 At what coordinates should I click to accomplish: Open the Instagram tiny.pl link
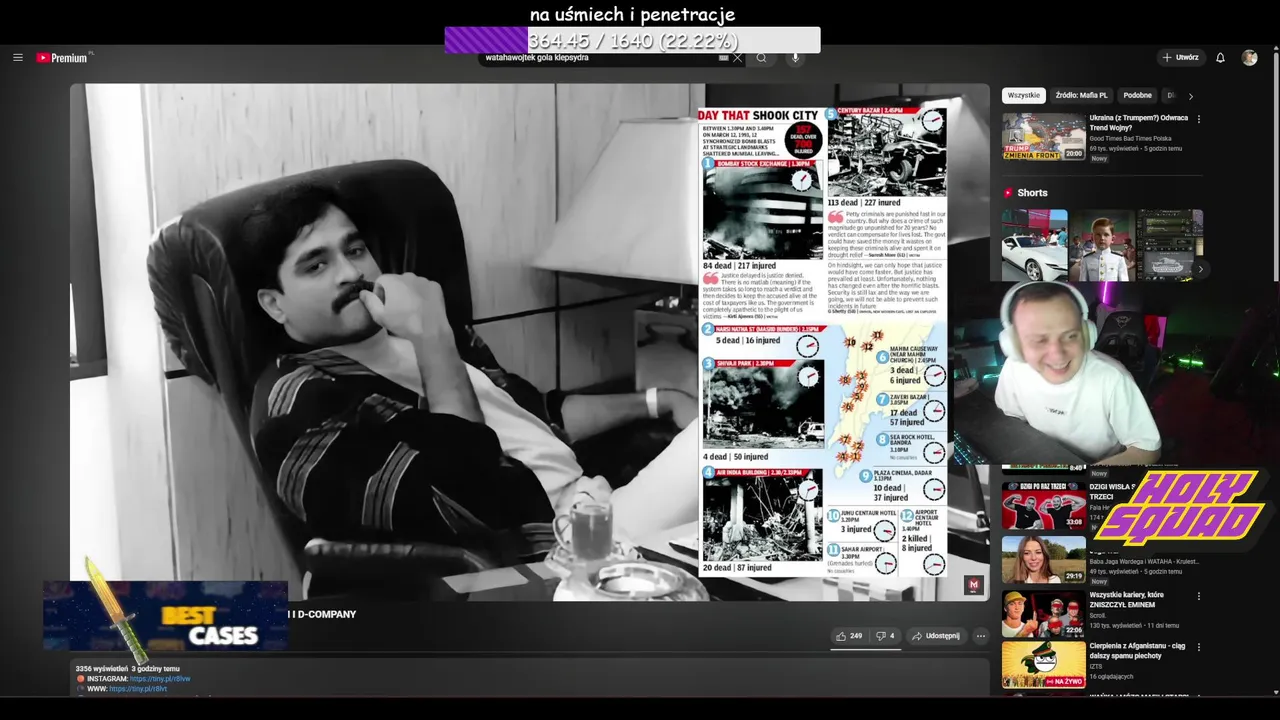160,679
